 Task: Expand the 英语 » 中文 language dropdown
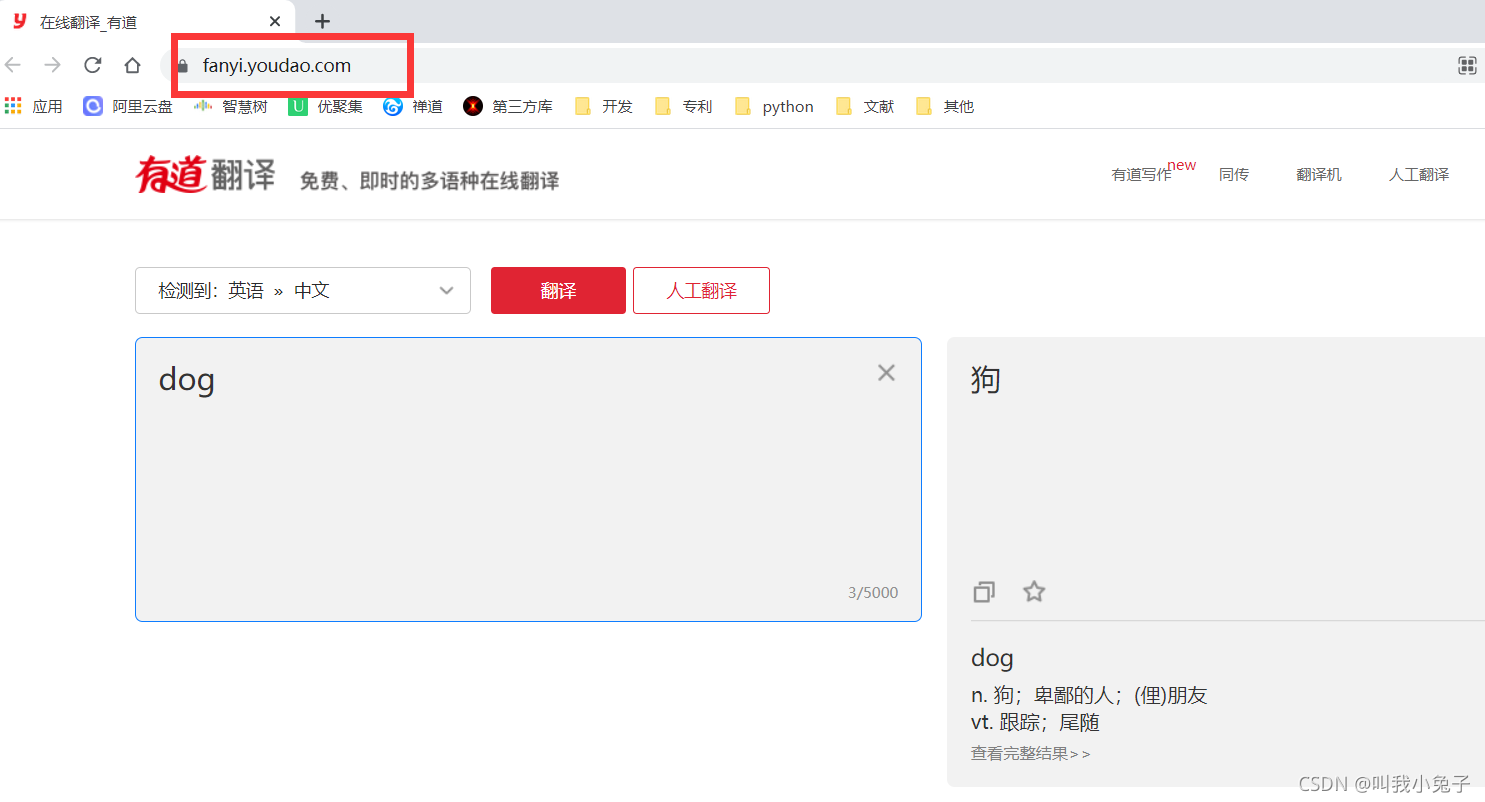(303, 290)
